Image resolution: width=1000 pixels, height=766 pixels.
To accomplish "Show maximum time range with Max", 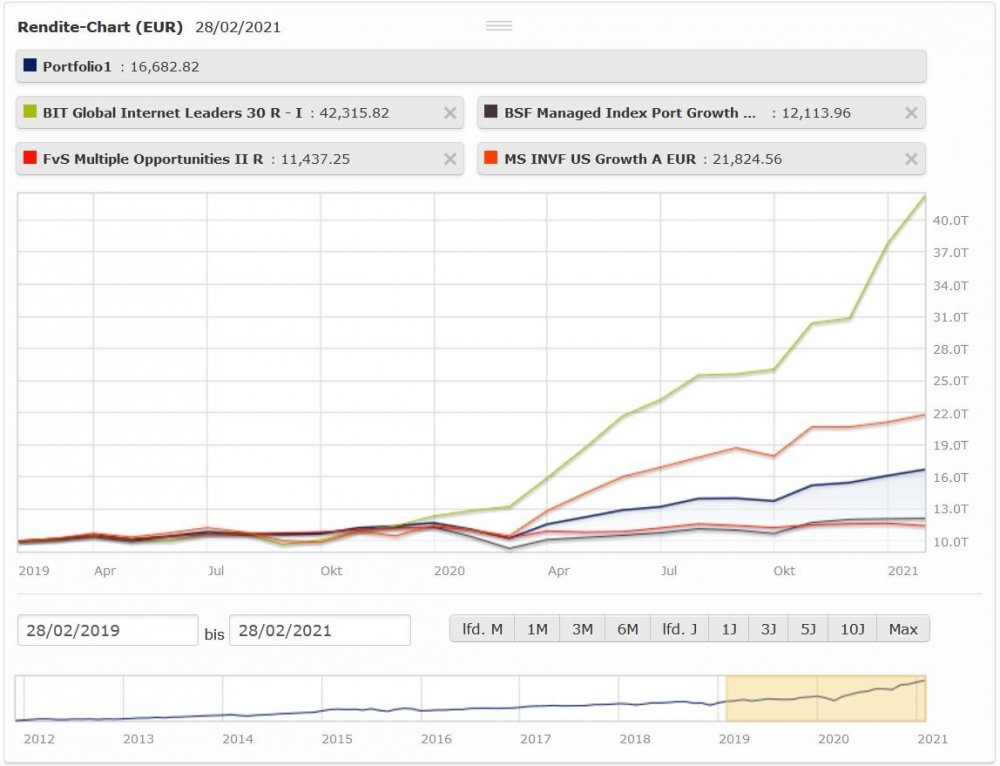I will coord(903,629).
